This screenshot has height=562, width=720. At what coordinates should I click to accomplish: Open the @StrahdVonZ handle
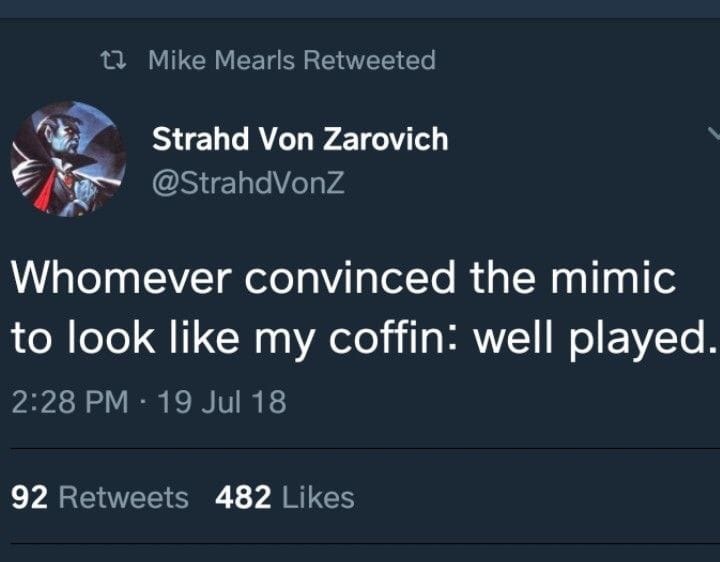coord(248,183)
